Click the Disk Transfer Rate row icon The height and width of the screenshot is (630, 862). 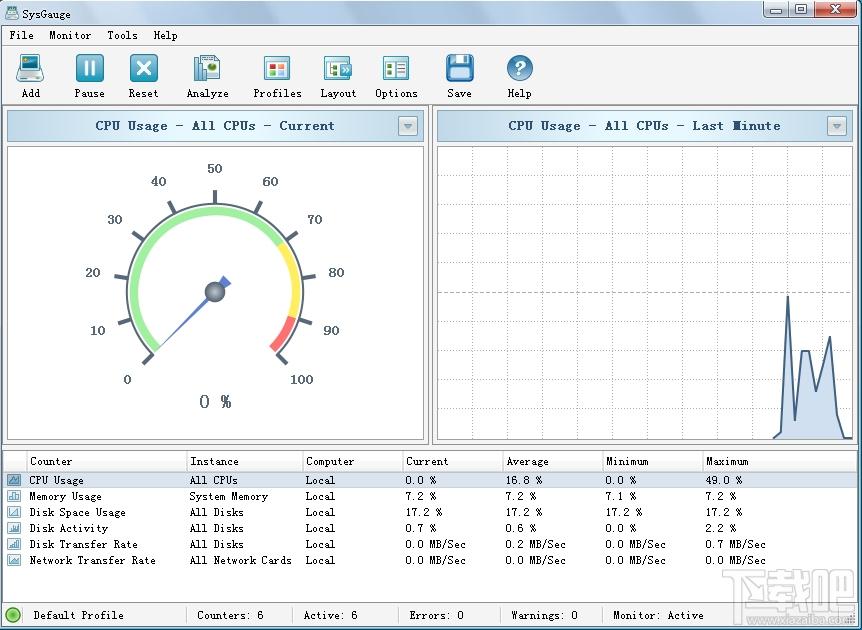point(14,544)
